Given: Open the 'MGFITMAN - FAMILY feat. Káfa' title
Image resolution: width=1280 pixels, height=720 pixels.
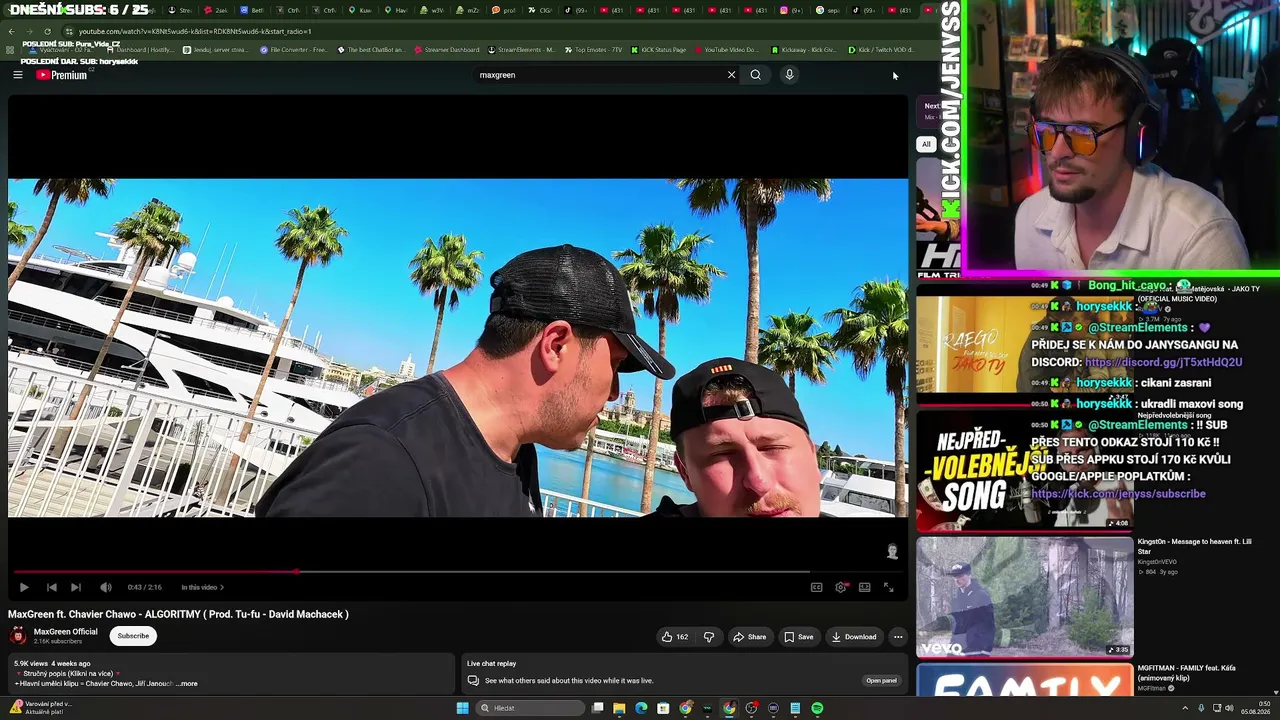Looking at the screenshot, I should pos(1186,674).
